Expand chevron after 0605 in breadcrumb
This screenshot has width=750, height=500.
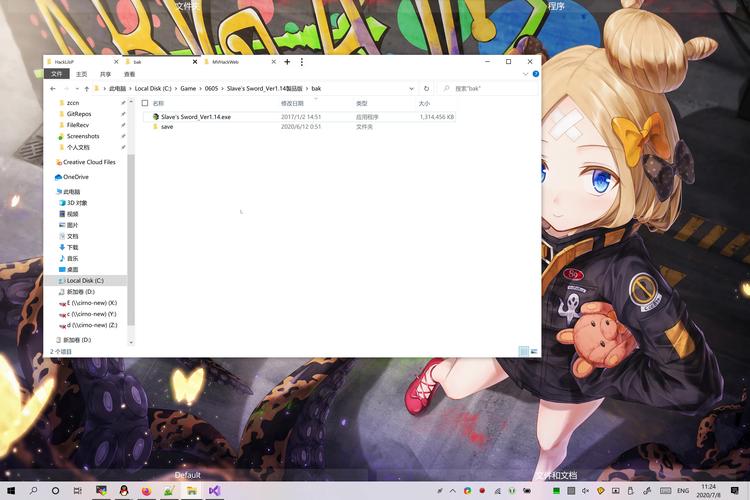coord(222,89)
